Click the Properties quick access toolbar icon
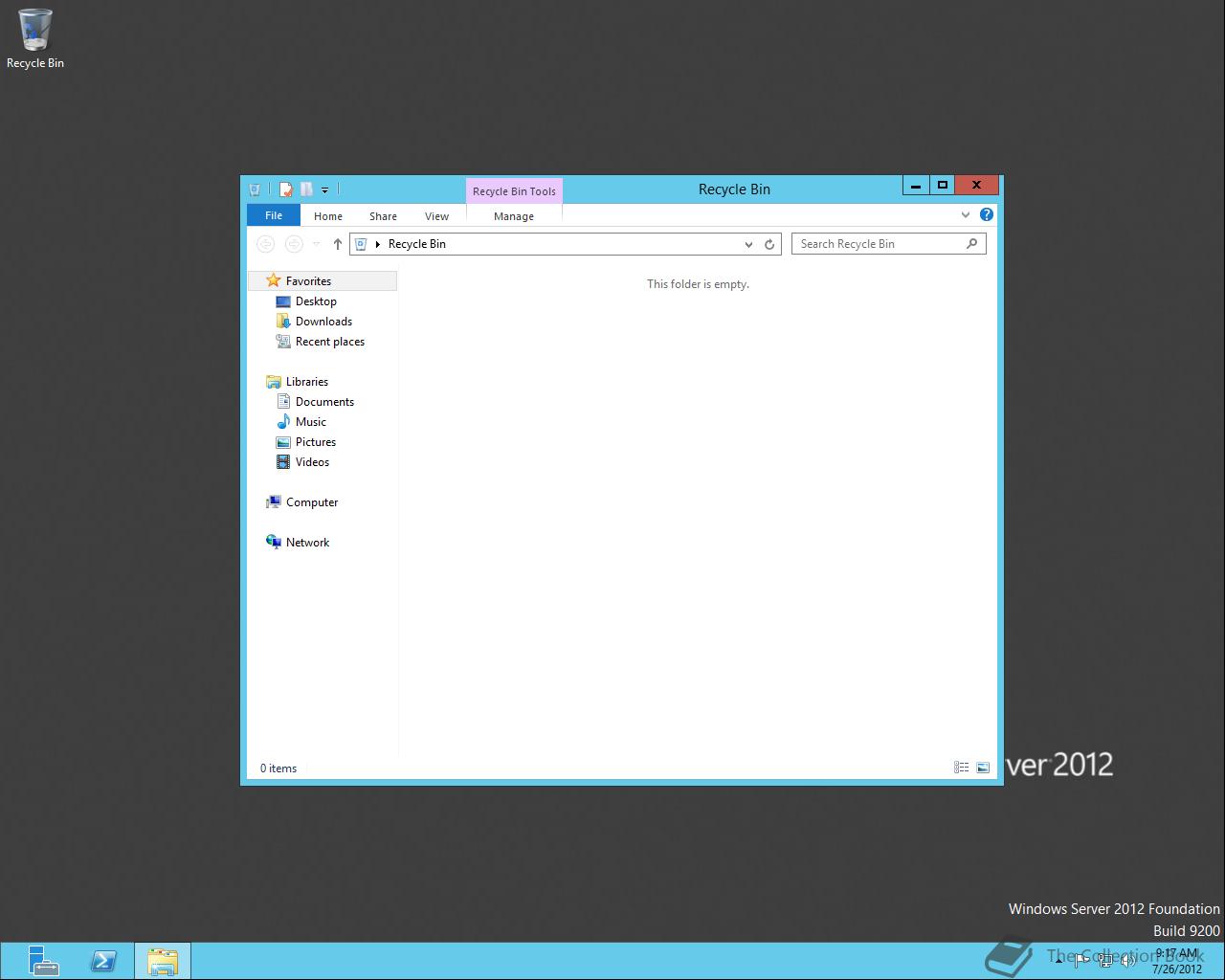 coord(285,189)
